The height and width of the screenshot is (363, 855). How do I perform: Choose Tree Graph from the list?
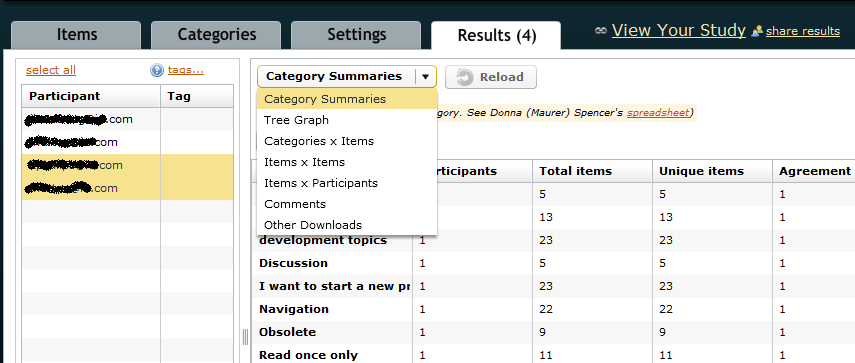pyautogui.click(x=347, y=120)
